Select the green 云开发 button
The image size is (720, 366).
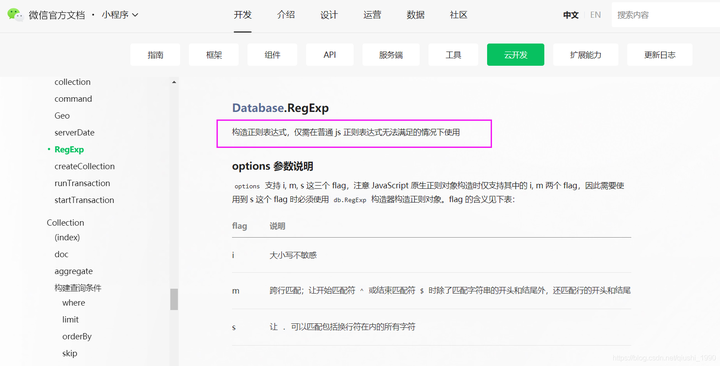pyautogui.click(x=516, y=55)
